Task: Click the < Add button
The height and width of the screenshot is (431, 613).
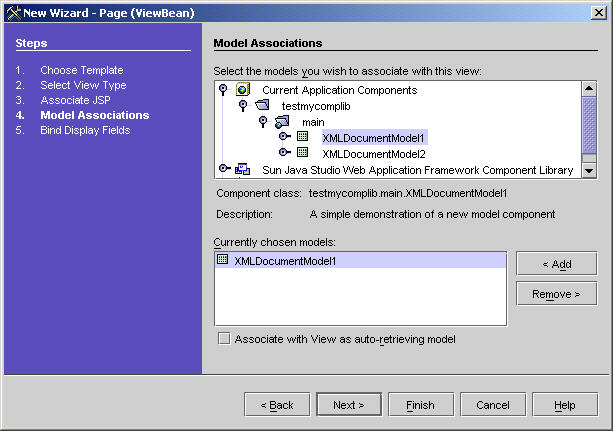Action: pos(557,264)
